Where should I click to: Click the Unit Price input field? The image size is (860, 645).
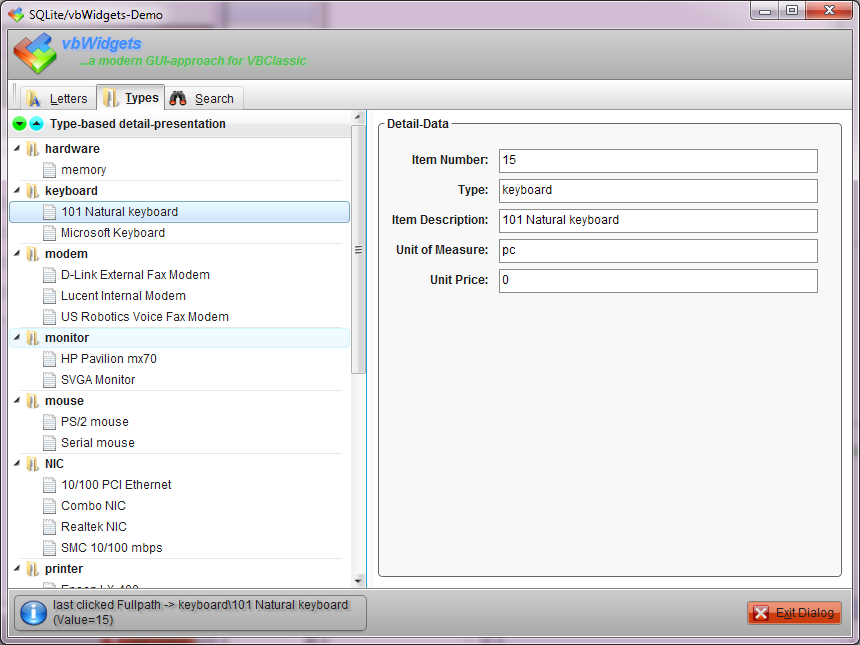pyautogui.click(x=657, y=281)
